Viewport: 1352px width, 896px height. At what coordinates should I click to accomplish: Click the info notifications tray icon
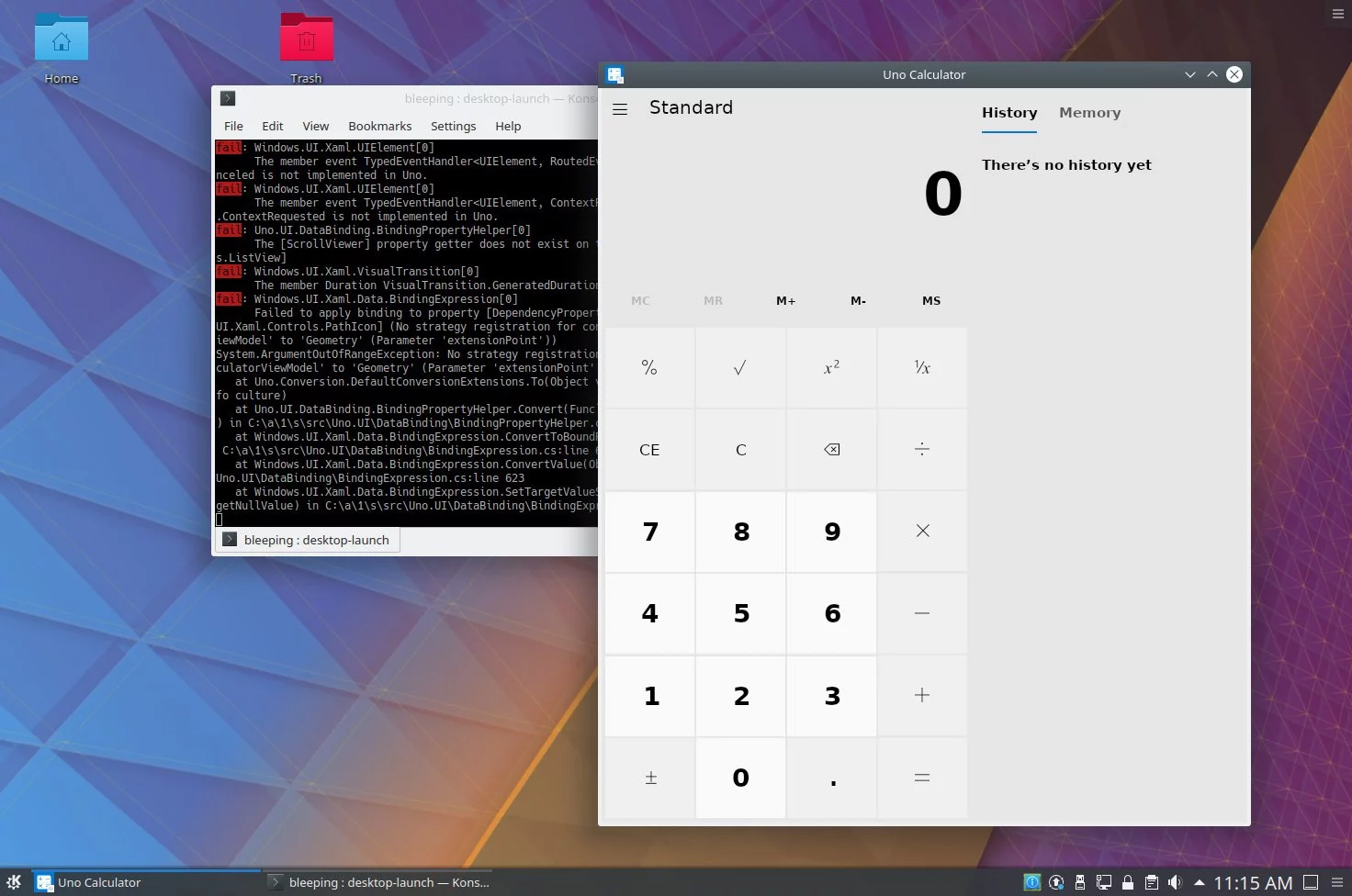click(x=1032, y=882)
